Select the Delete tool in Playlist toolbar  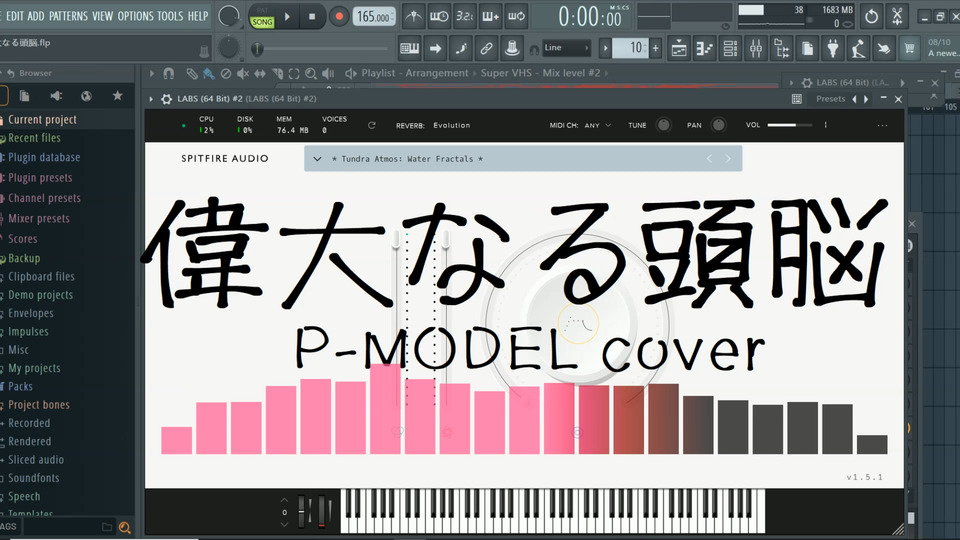click(226, 73)
